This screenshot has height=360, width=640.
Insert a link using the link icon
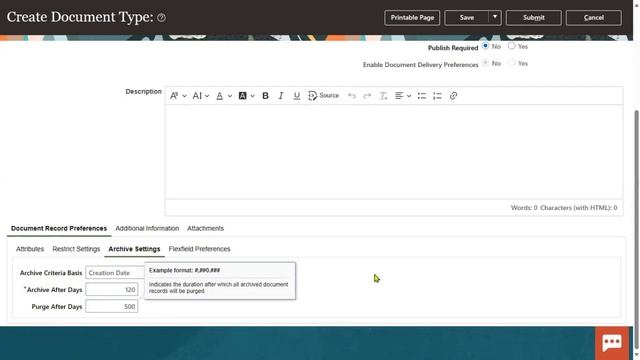point(453,96)
